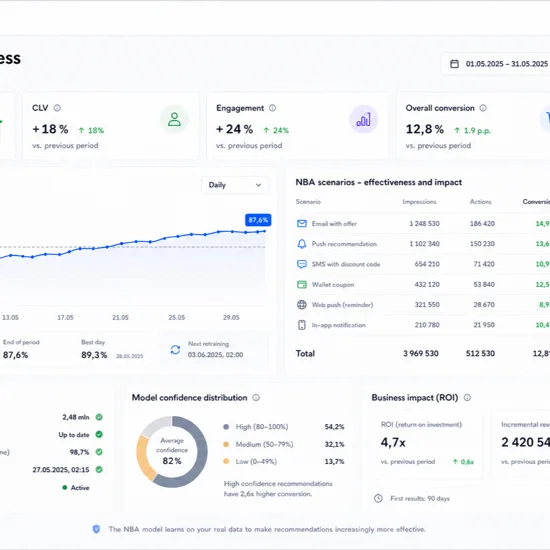Click the CLV info icon
This screenshot has width=550, height=550.
click(57, 108)
